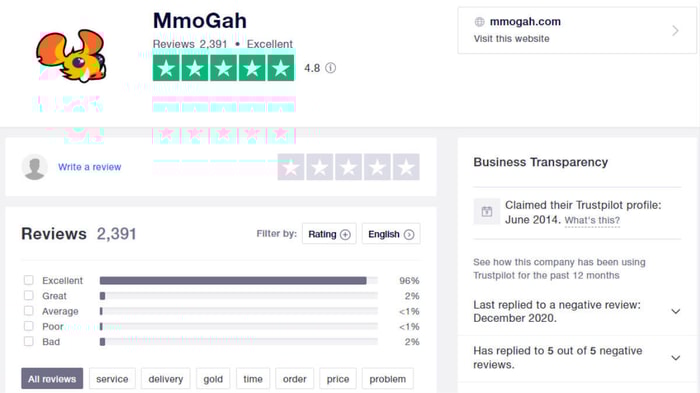
Task: Open the right arrow on mmogah.com card
Action: [x=675, y=30]
